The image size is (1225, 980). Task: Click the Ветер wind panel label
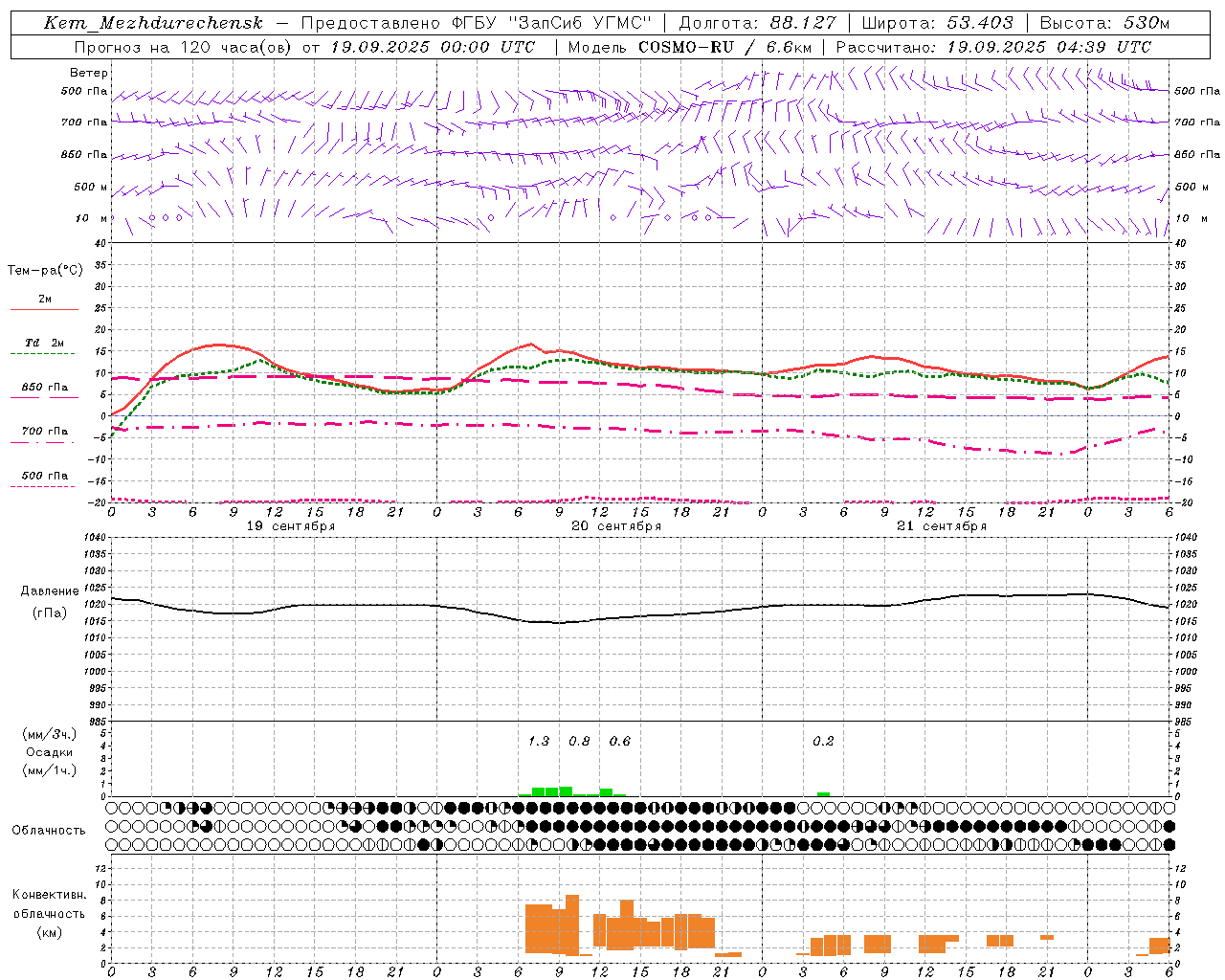[89, 73]
